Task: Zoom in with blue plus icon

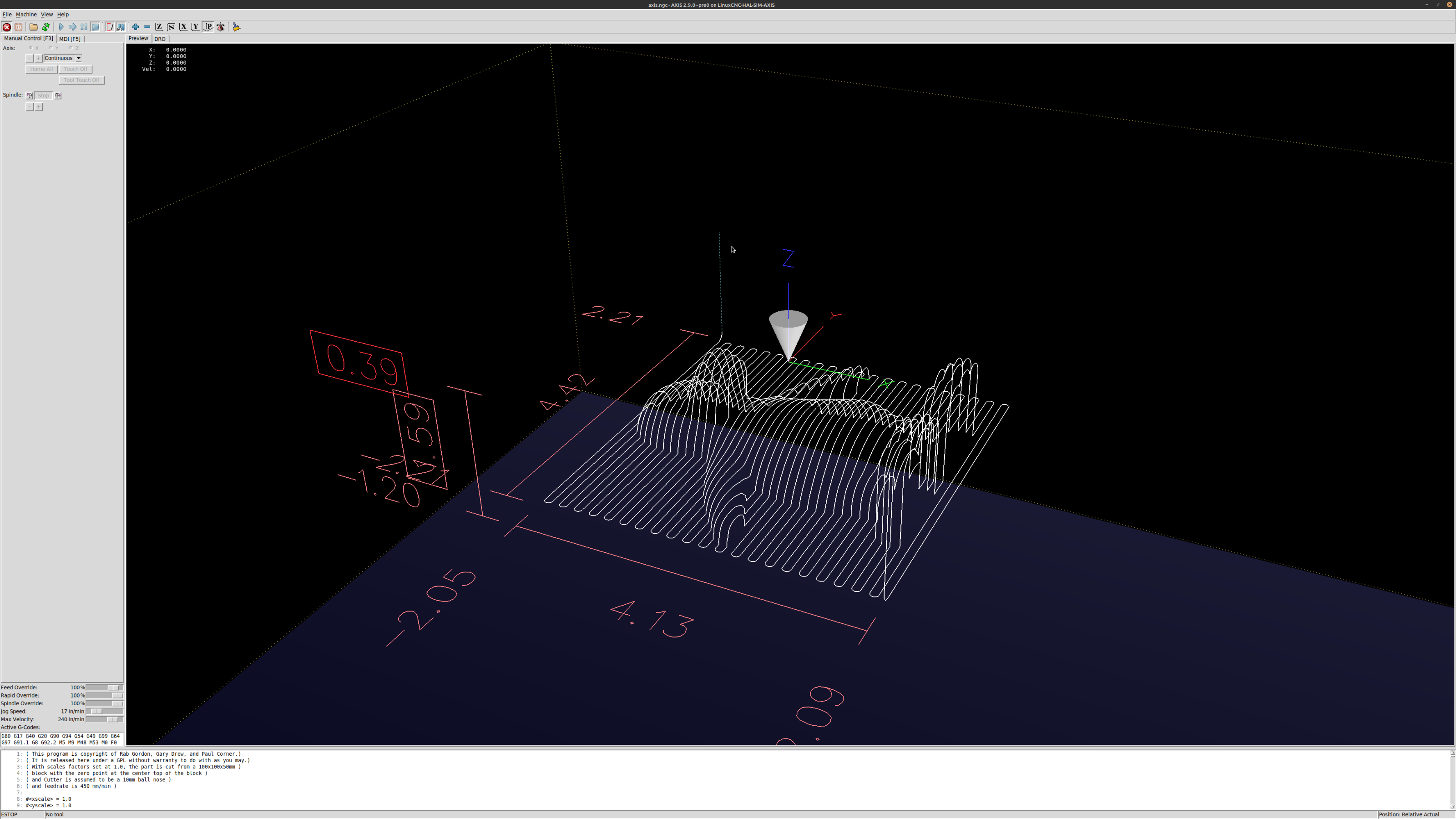Action: 136,26
